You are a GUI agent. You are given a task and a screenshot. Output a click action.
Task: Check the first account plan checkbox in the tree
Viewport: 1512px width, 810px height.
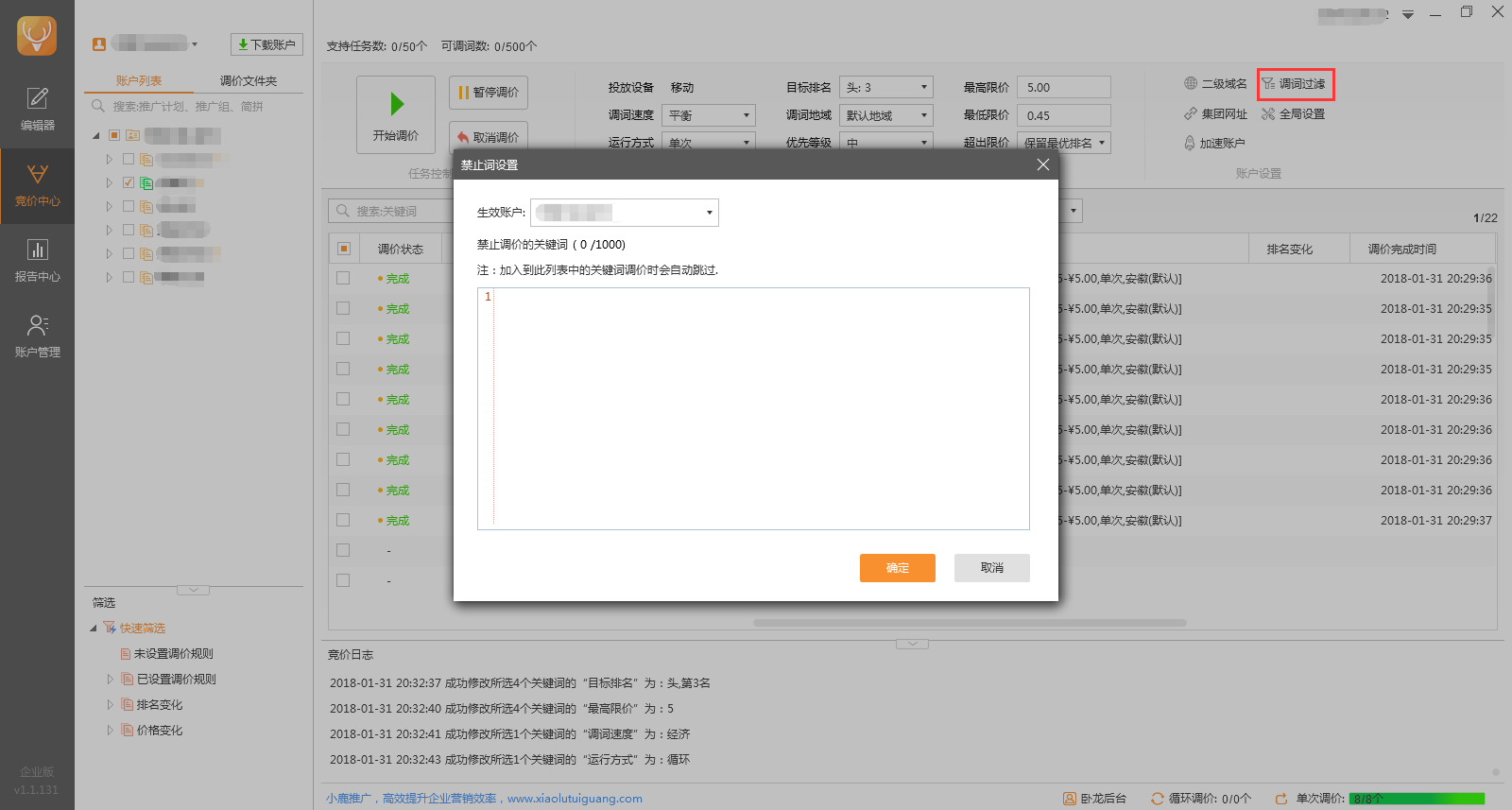point(129,159)
